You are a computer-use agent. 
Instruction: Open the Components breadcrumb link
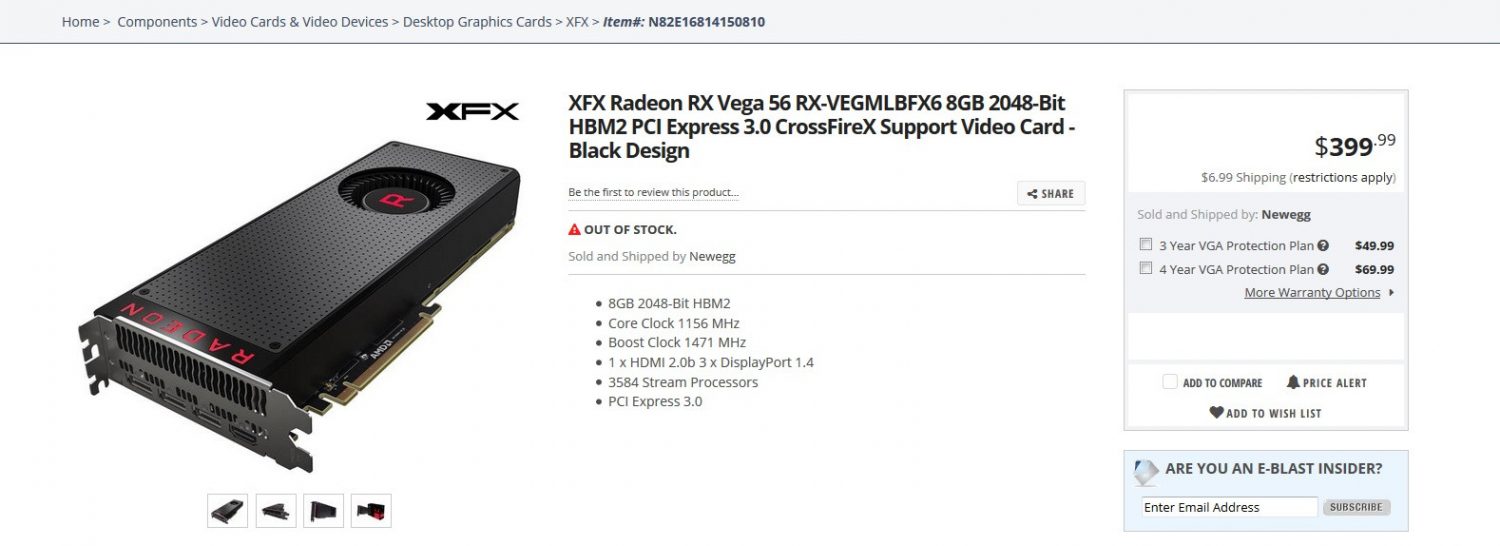pyautogui.click(x=157, y=21)
